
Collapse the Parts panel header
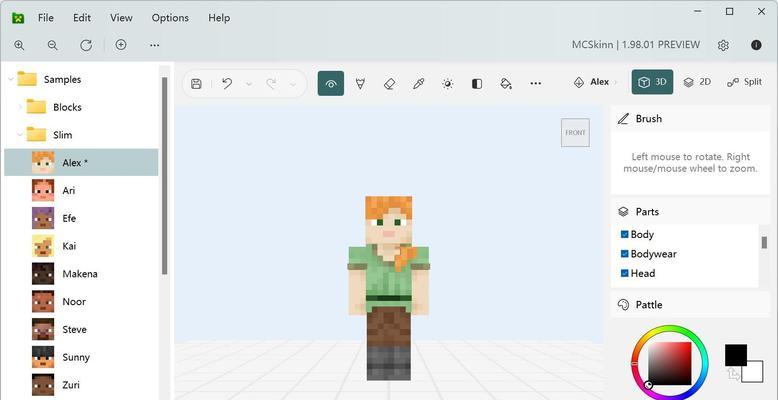[x=690, y=211]
